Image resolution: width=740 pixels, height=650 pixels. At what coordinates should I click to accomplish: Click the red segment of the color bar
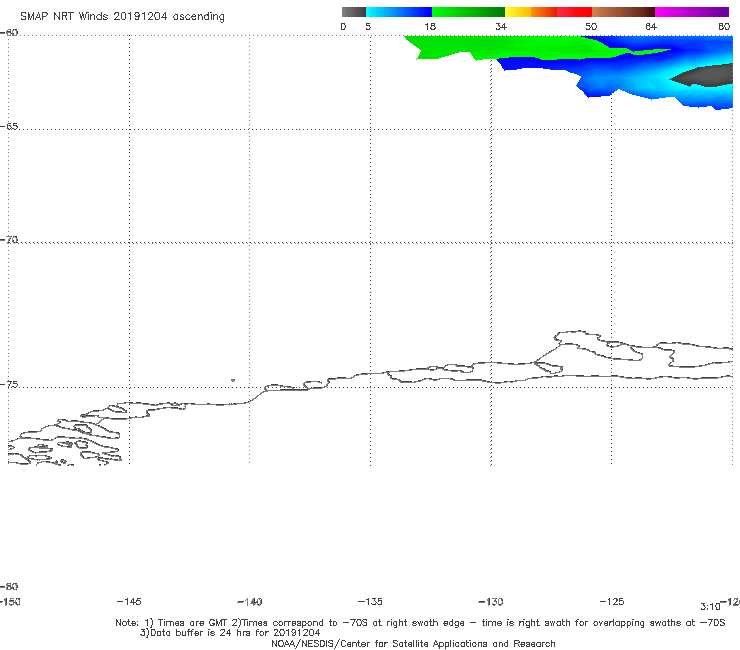point(574,12)
